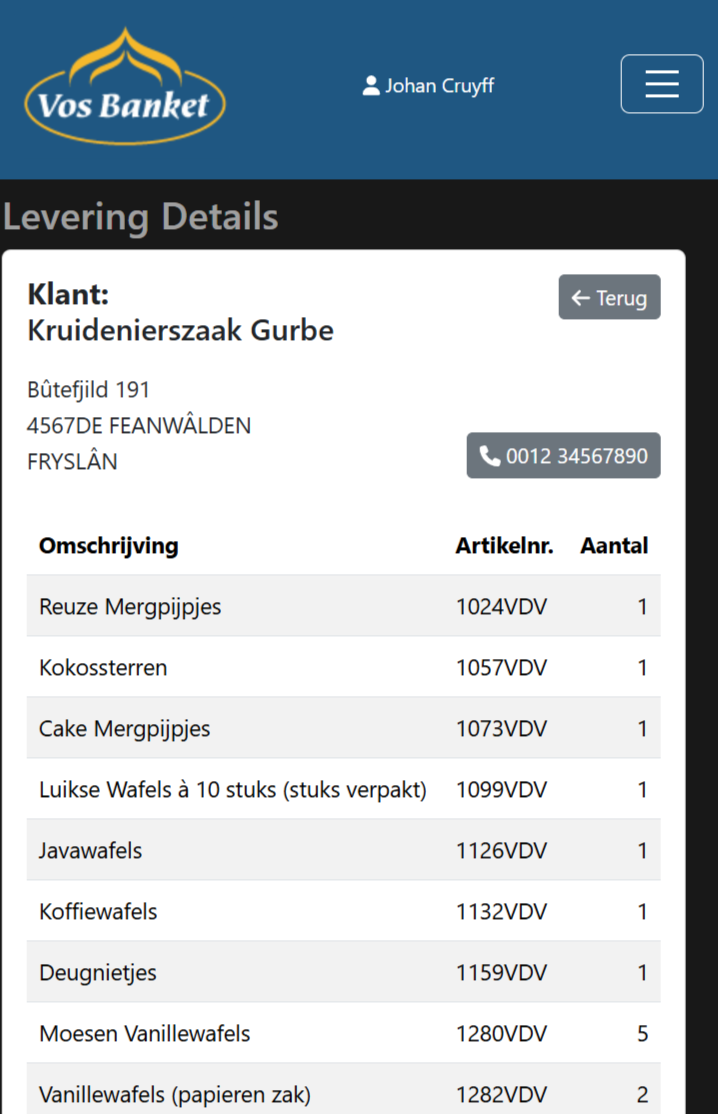The width and height of the screenshot is (718, 1114).
Task: Click the user profile person icon
Action: [x=371, y=85]
